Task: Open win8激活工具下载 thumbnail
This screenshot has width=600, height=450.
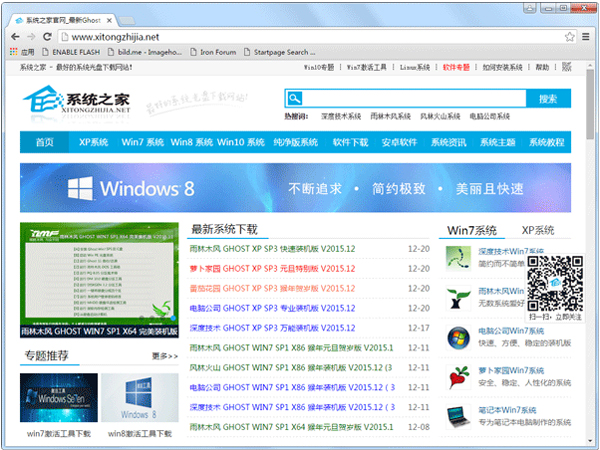Action: (140, 398)
